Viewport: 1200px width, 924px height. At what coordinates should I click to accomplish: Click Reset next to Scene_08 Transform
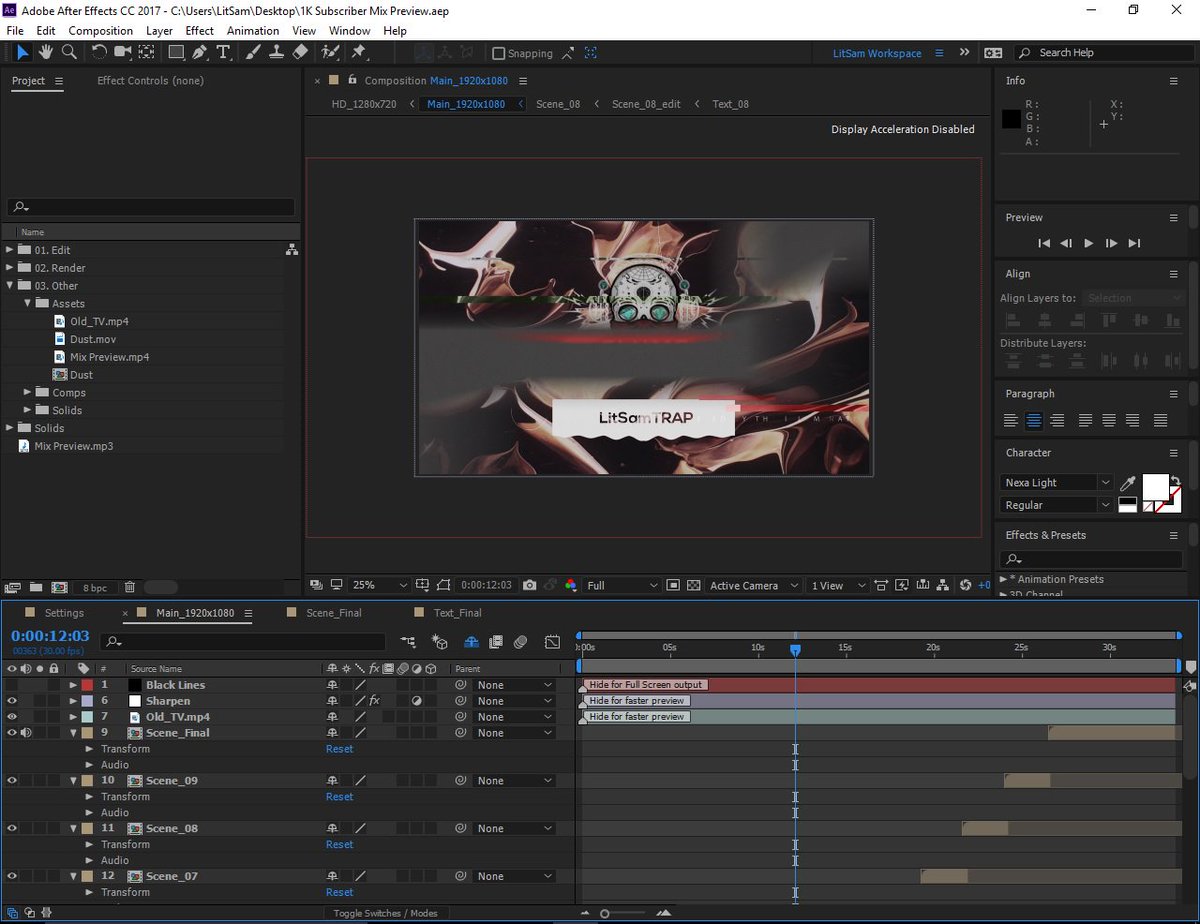click(x=339, y=844)
